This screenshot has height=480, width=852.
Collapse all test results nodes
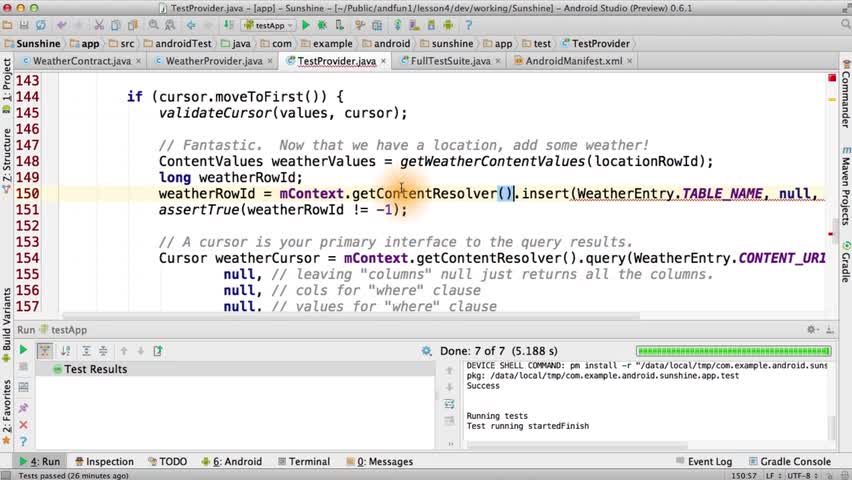tap(103, 351)
